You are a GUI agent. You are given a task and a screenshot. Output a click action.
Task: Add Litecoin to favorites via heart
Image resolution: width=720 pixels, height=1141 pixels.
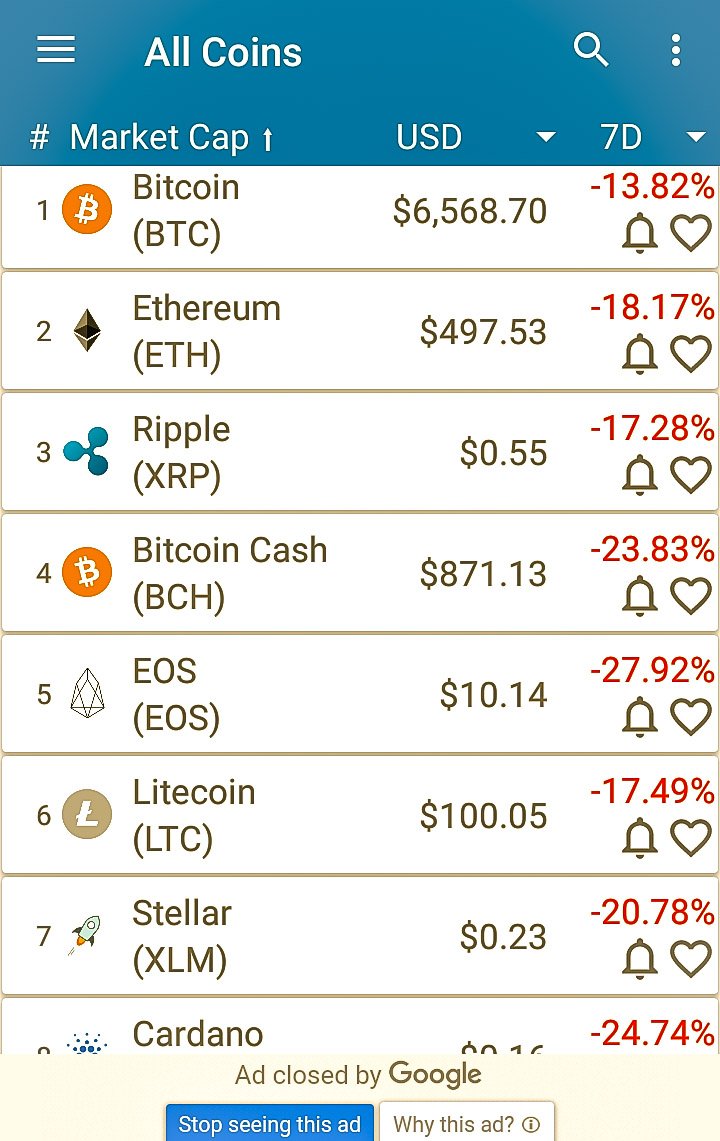[x=690, y=838]
